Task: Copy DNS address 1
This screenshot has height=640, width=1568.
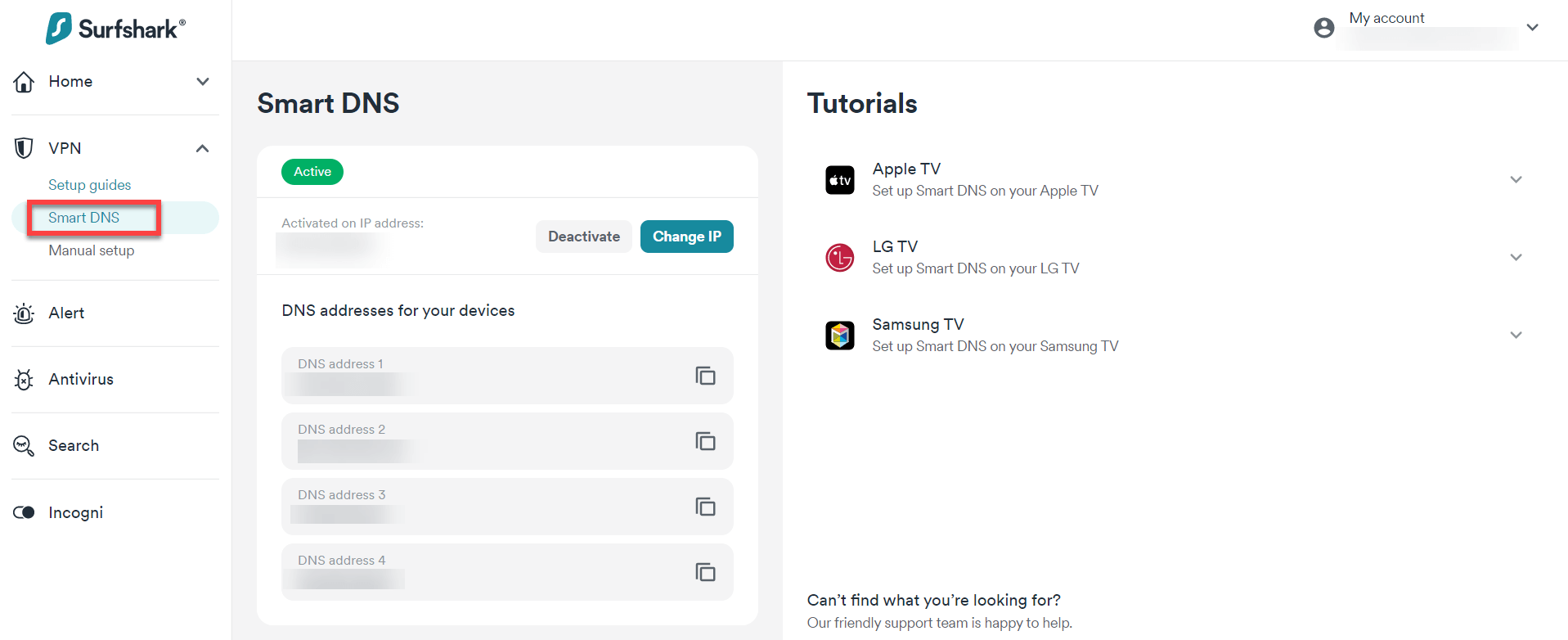Action: [705, 376]
